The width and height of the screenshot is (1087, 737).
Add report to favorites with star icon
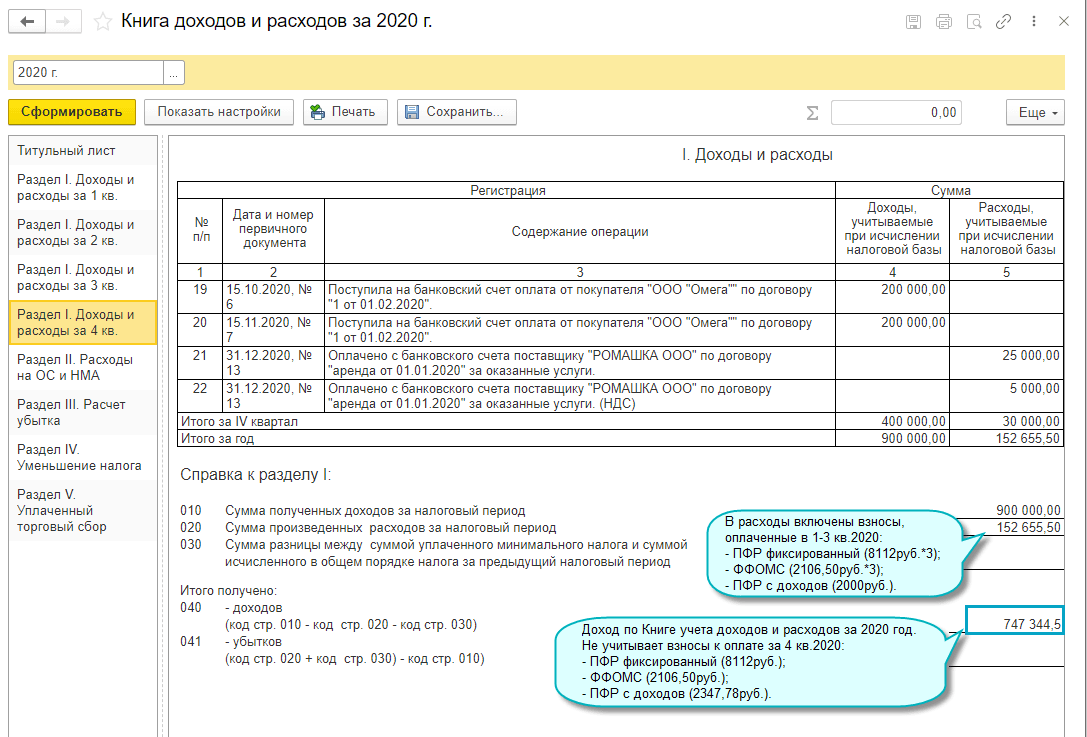pyautogui.click(x=103, y=22)
